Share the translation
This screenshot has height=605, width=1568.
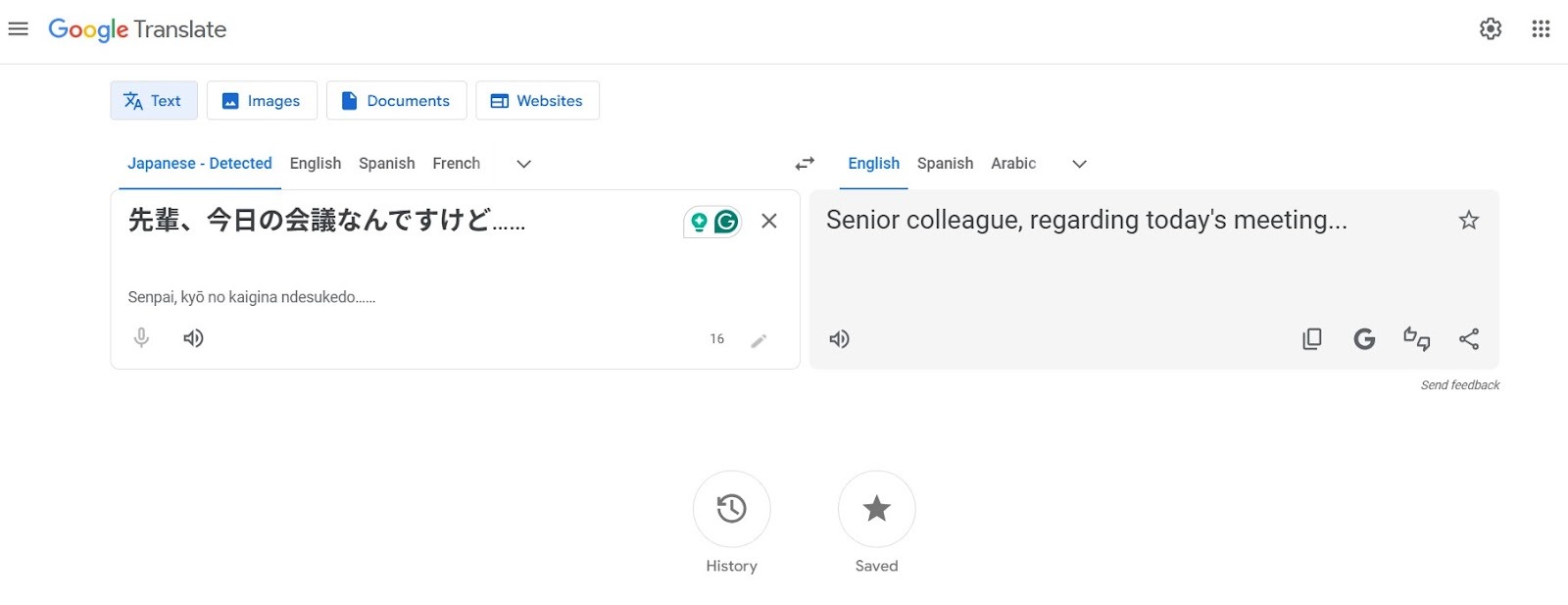click(x=1469, y=339)
